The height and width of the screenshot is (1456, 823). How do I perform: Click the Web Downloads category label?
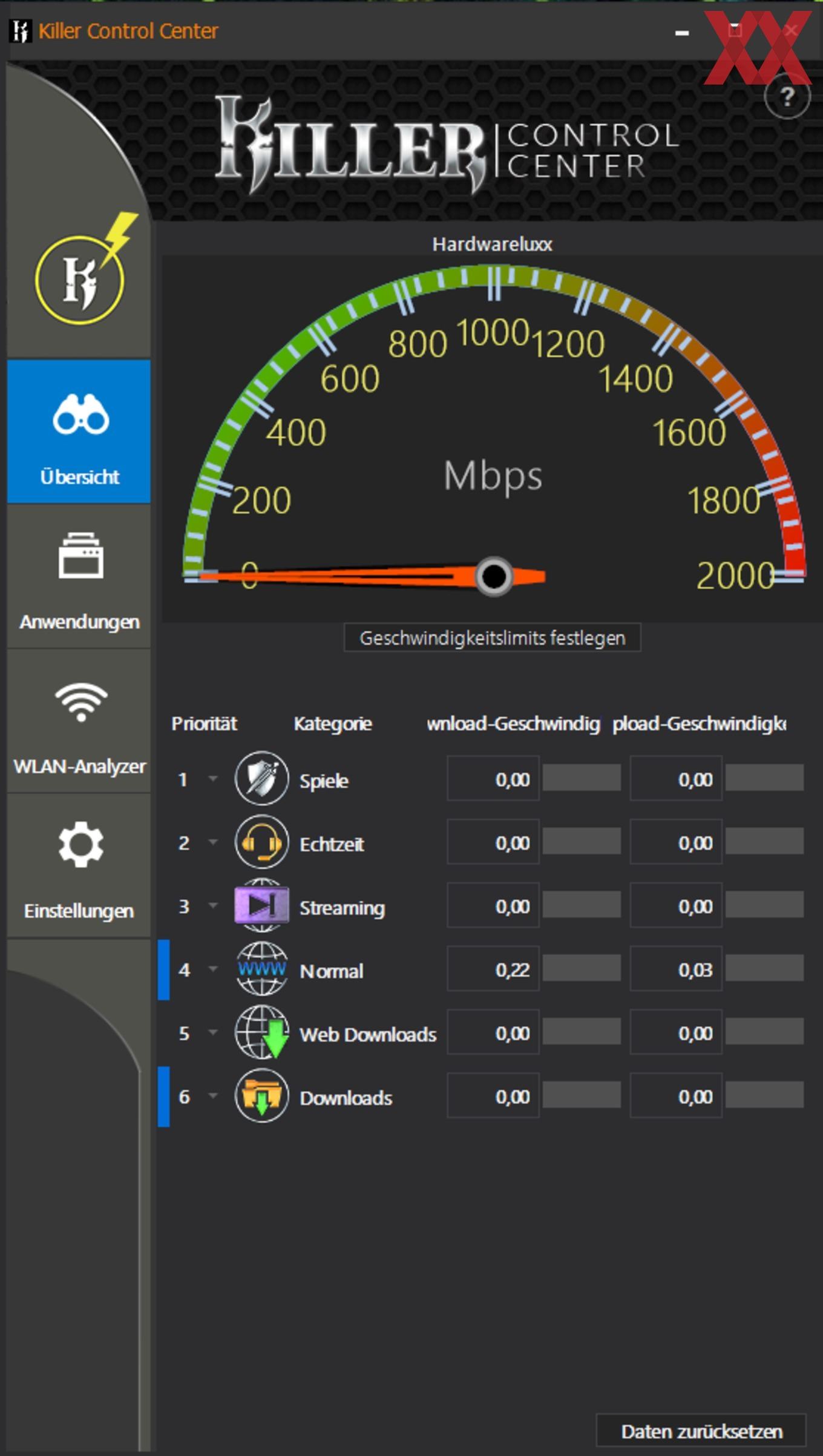coord(368,1034)
